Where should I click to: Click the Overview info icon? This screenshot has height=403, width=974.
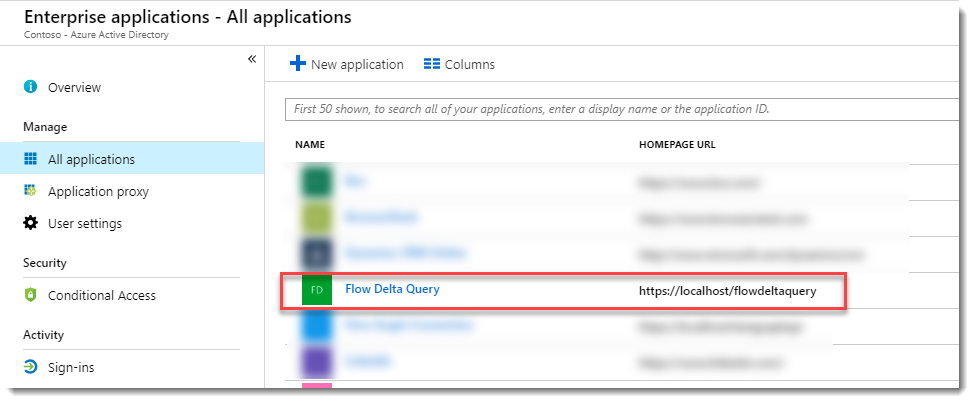coord(30,87)
